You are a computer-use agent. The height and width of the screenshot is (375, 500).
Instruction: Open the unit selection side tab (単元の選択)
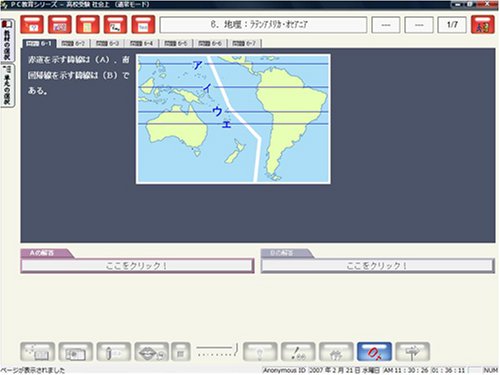[7, 85]
